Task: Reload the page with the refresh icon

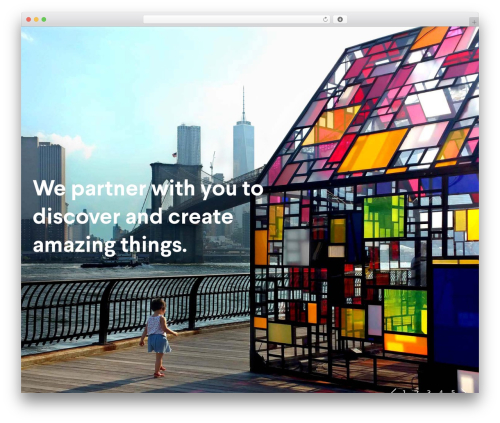Action: point(325,19)
